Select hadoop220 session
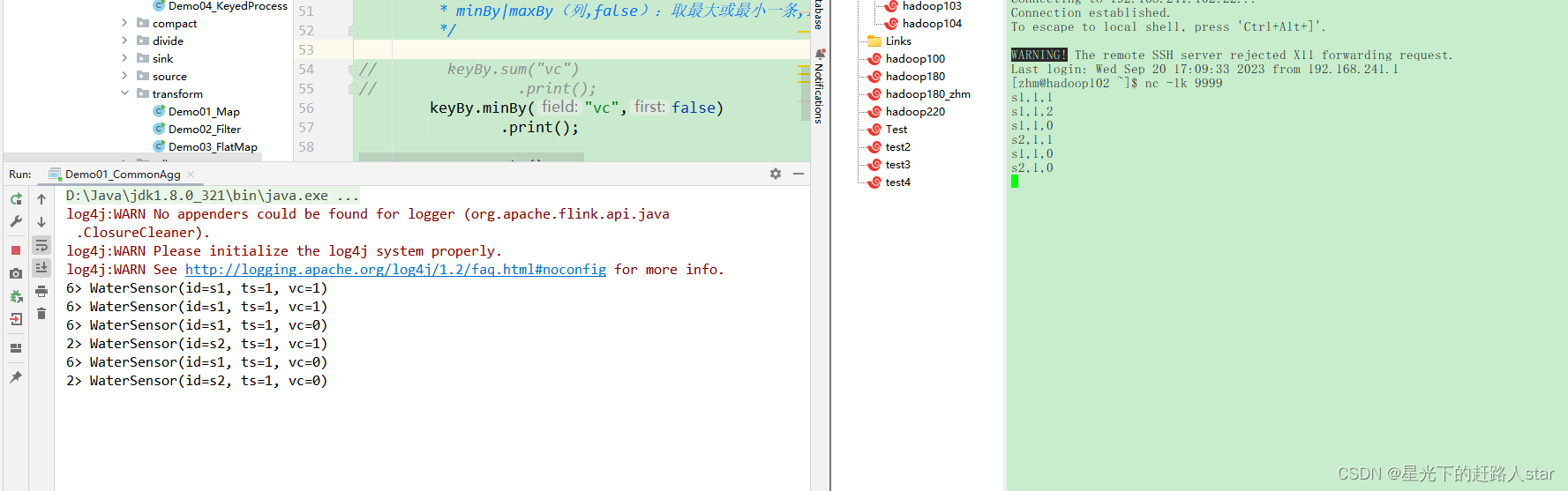 pos(914,112)
